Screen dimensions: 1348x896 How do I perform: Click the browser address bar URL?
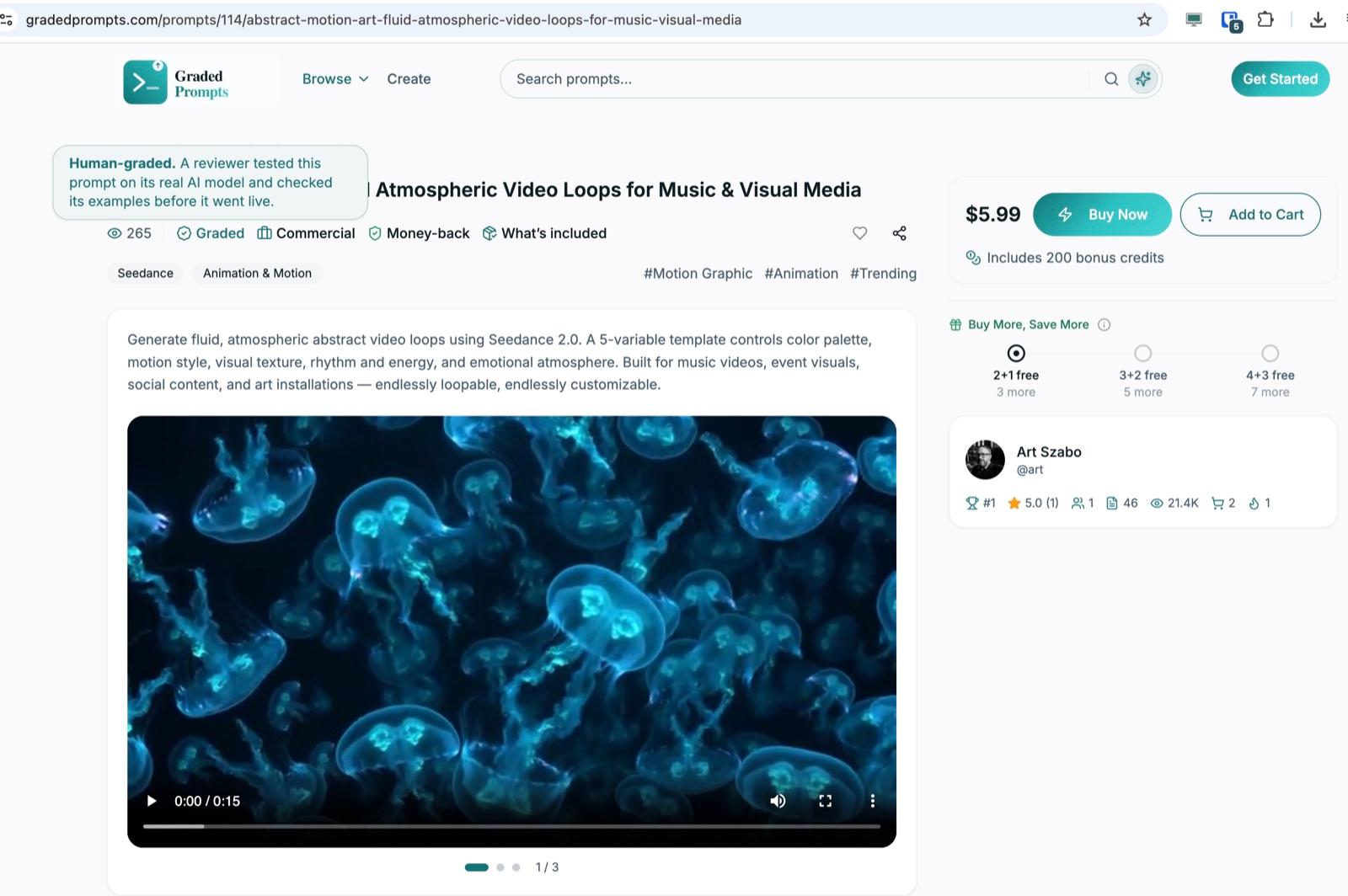(383, 19)
